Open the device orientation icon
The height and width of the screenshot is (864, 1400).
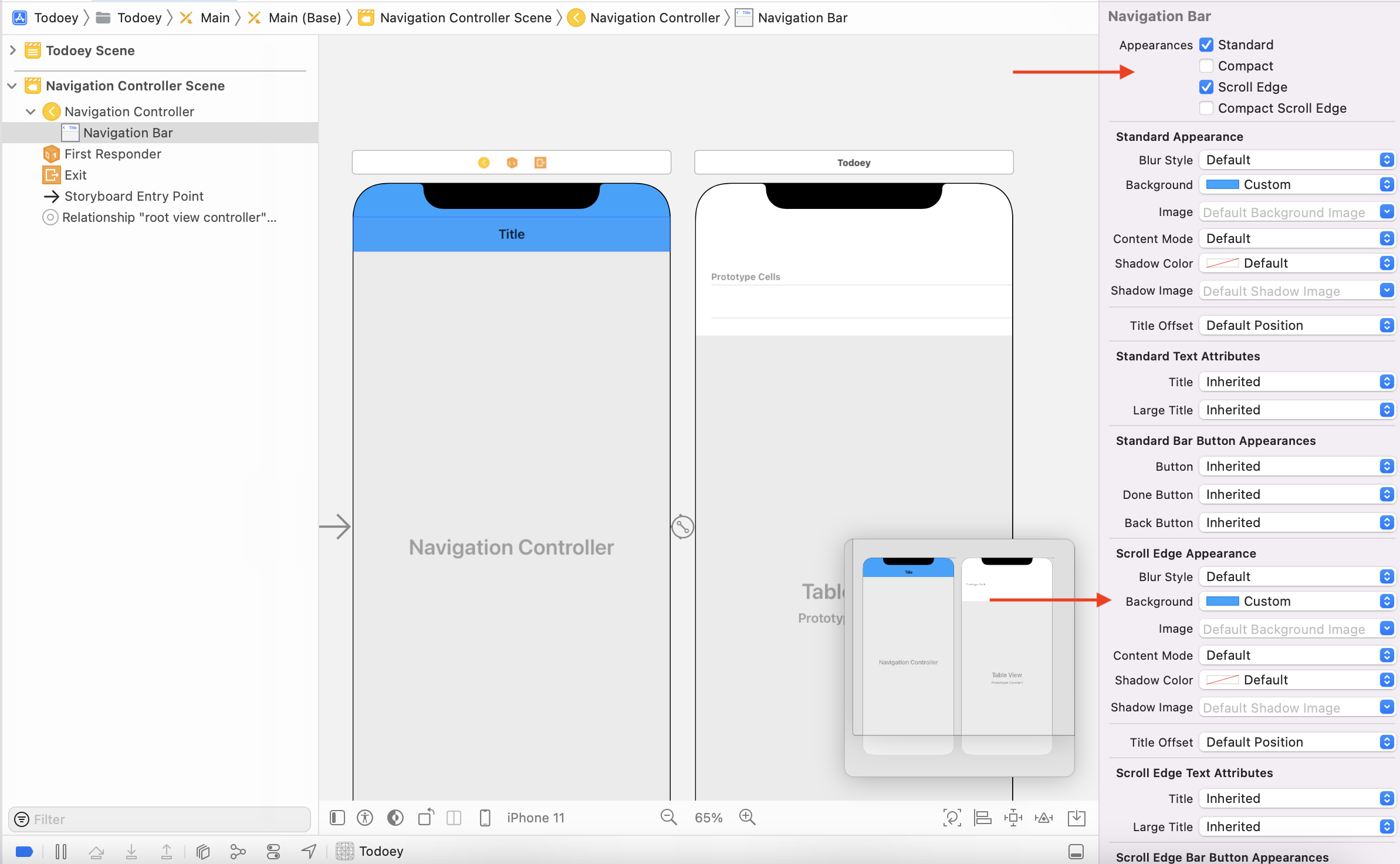click(426, 817)
